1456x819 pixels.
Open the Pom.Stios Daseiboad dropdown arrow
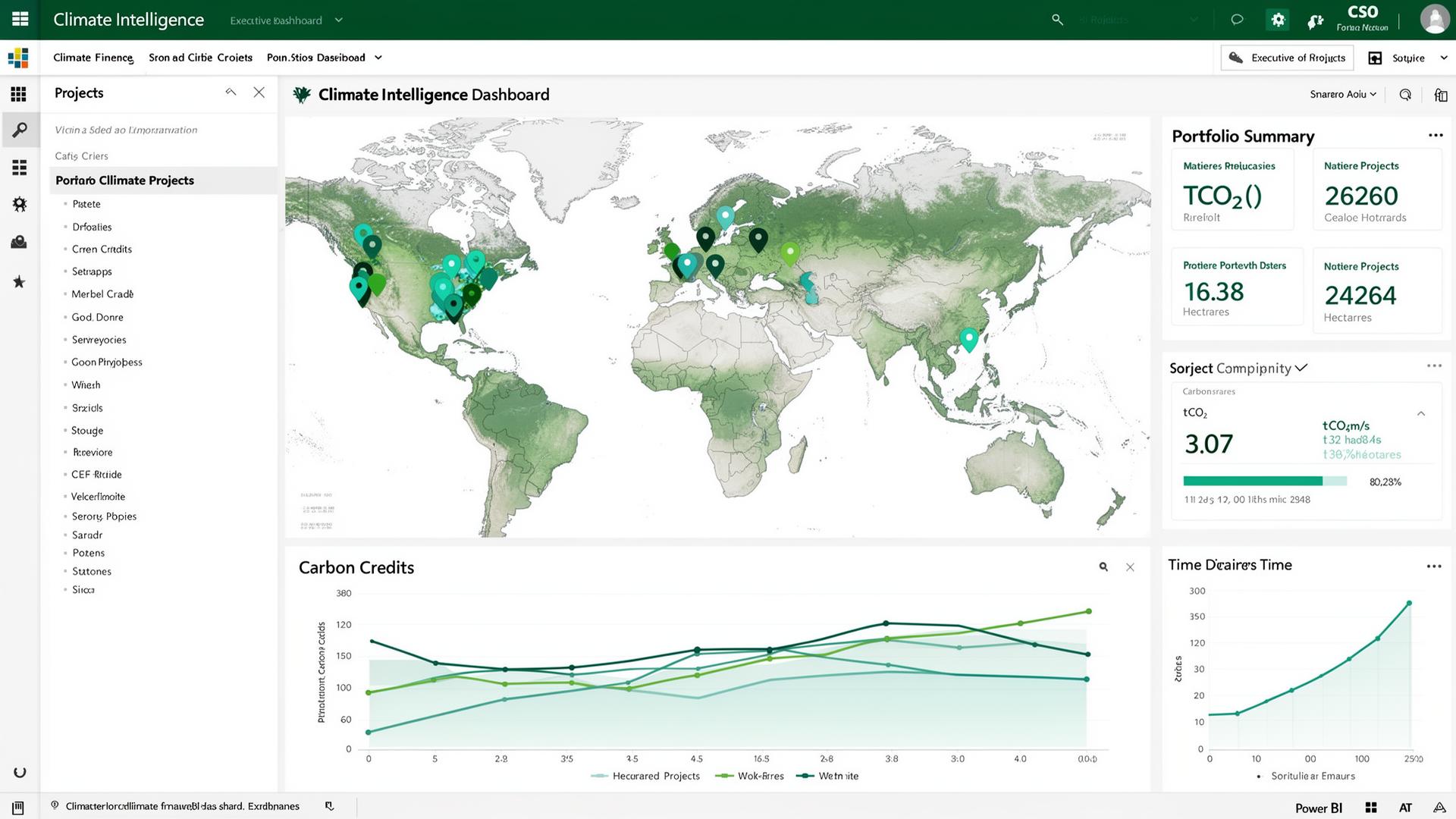(x=378, y=58)
